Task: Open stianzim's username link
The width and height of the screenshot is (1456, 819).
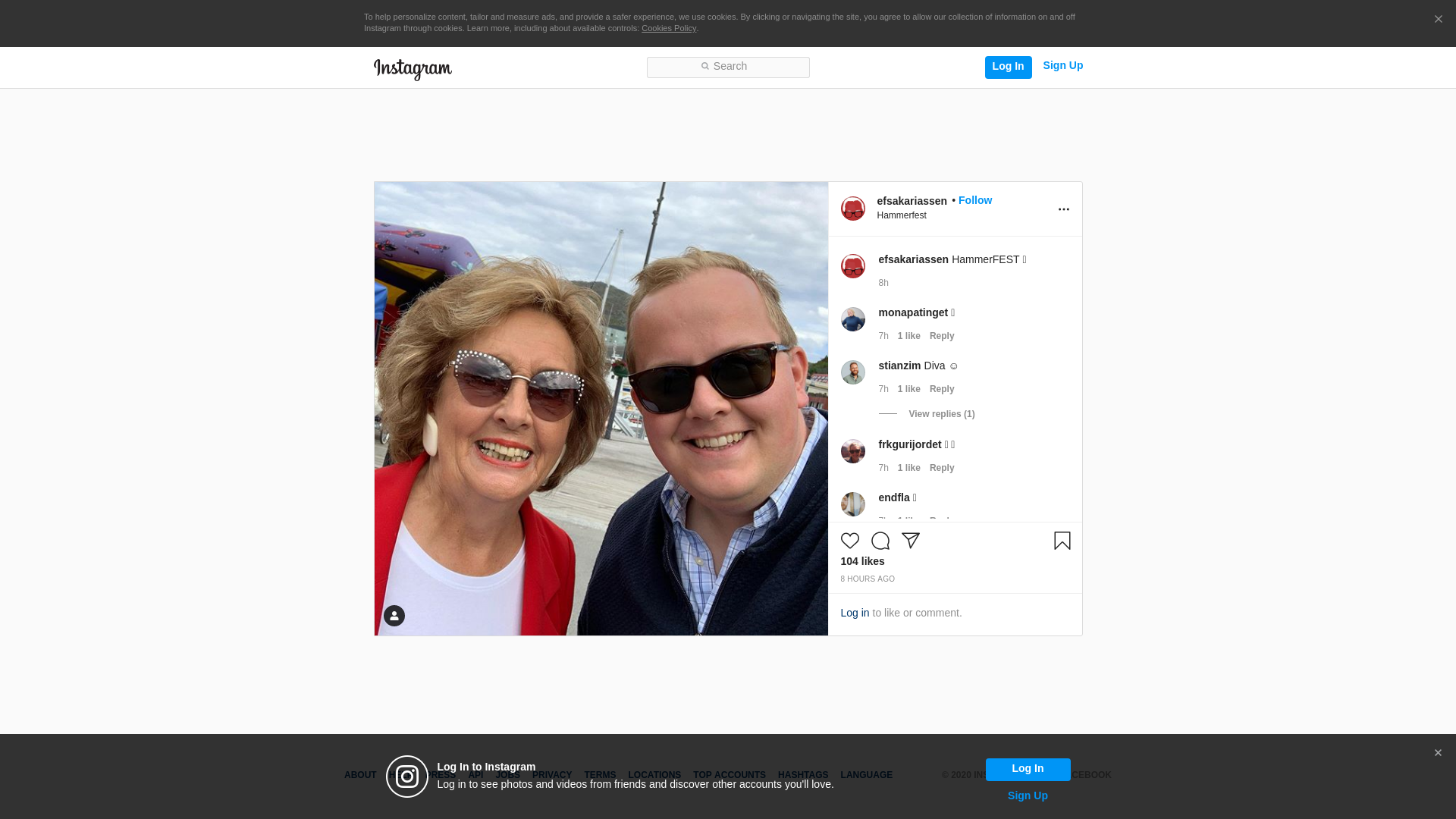Action: pyautogui.click(x=899, y=366)
